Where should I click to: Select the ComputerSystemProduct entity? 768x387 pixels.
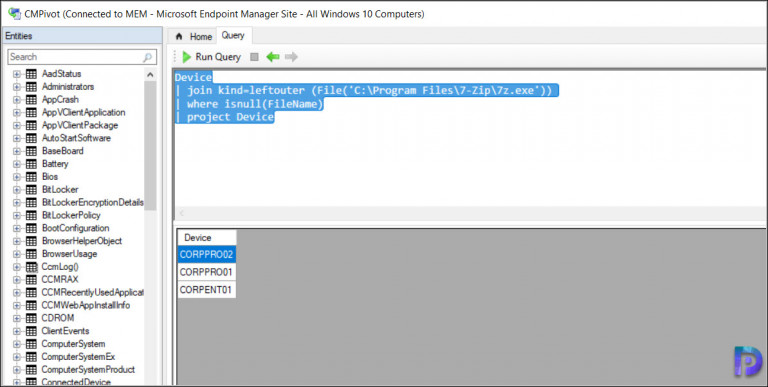tap(88, 370)
